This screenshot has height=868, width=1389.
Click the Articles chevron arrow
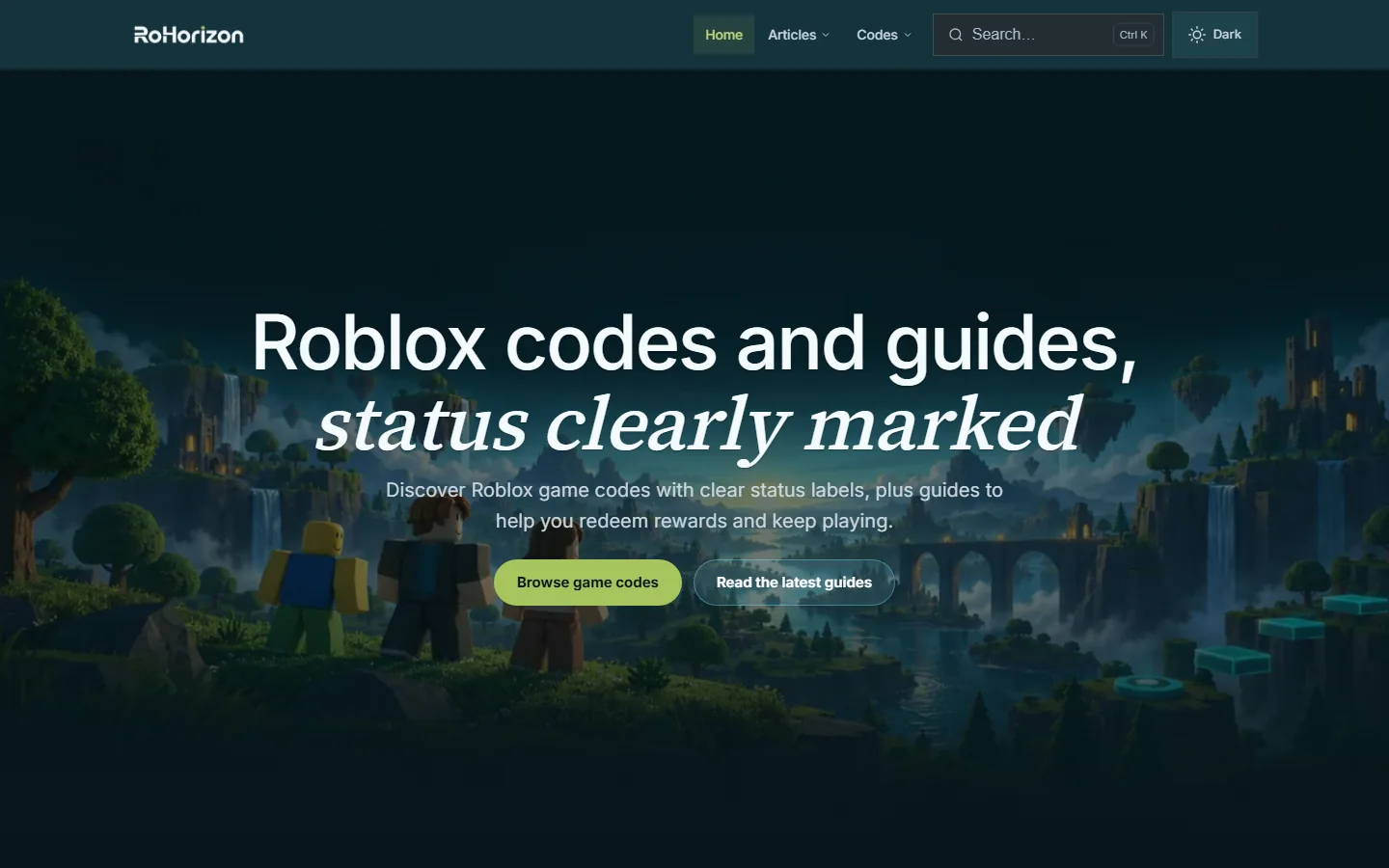click(x=826, y=35)
